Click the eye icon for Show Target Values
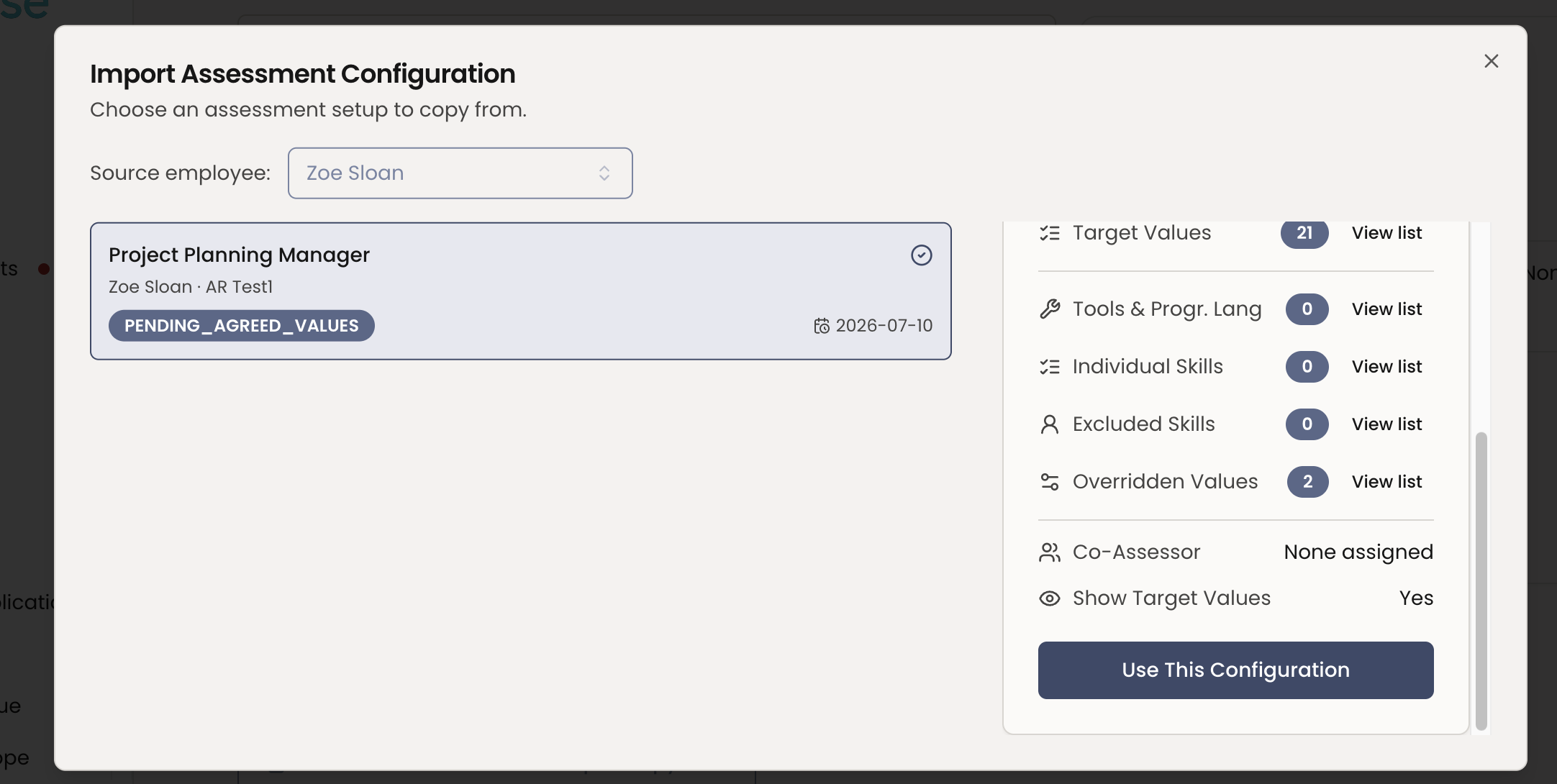Viewport: 1557px width, 784px height. 1050,598
